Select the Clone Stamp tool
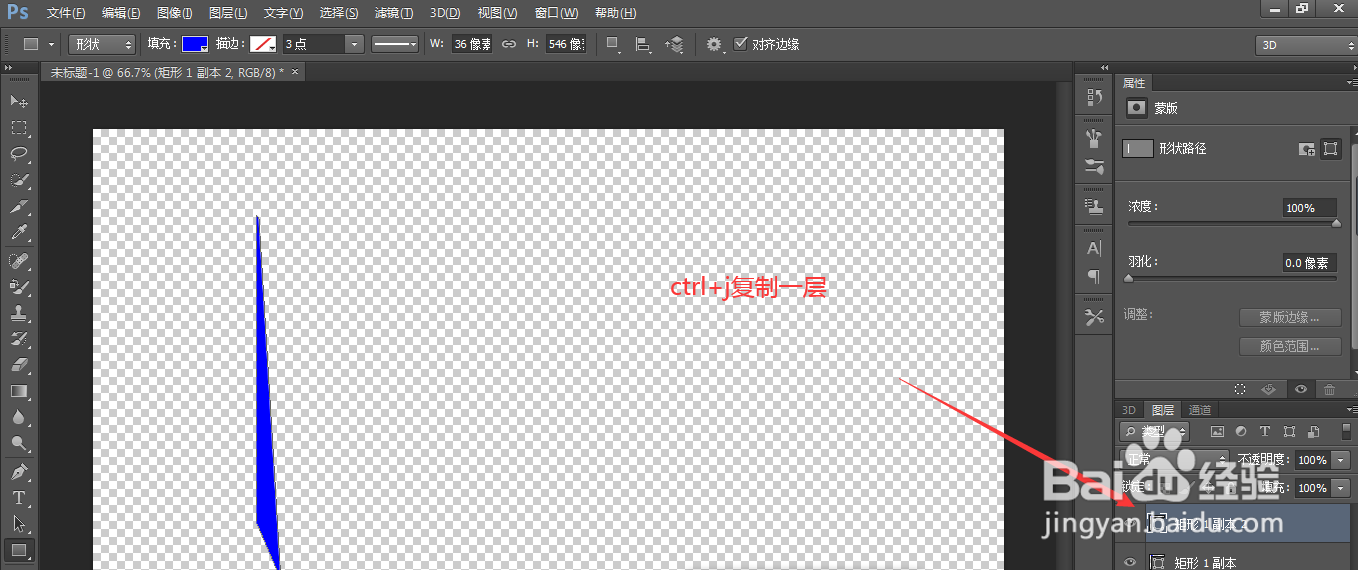This screenshot has height=570, width=1358. pyautogui.click(x=19, y=312)
